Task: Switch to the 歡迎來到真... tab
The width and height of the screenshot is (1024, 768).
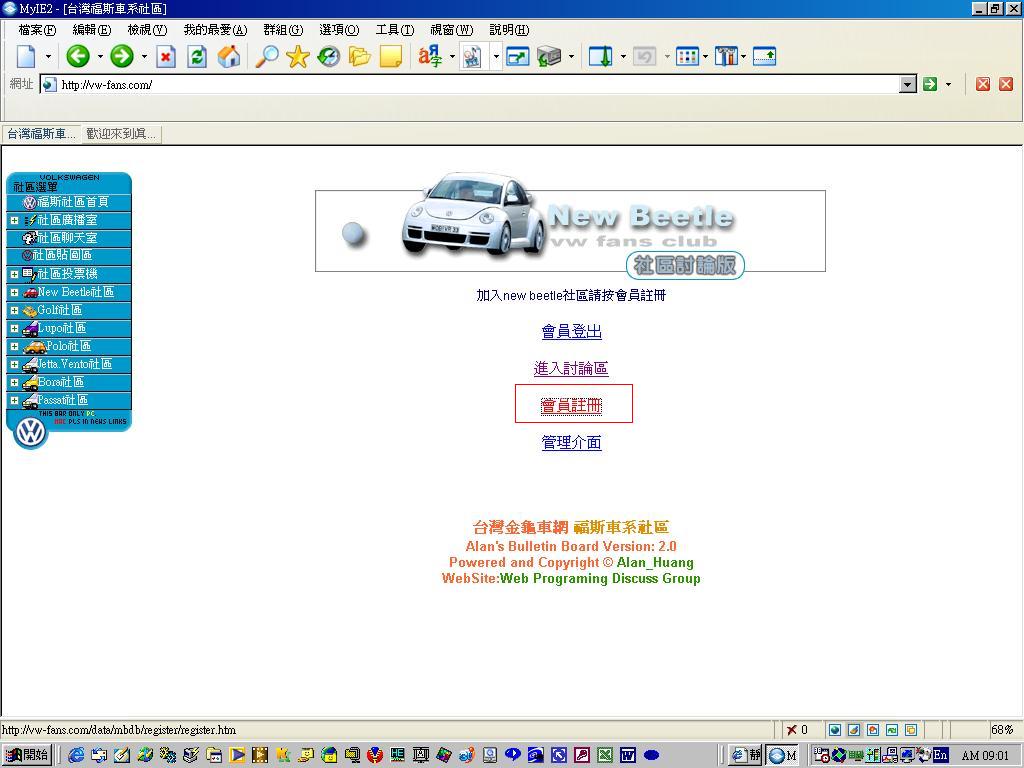Action: (121, 134)
